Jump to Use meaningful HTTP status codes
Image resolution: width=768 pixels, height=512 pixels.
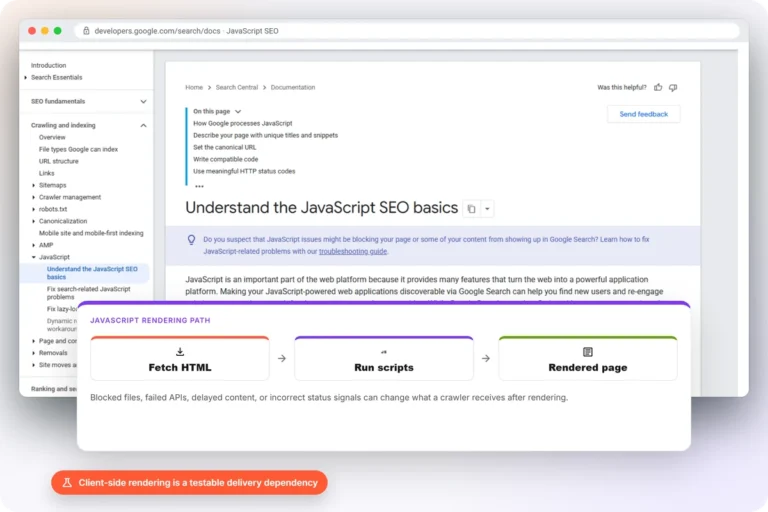point(244,171)
